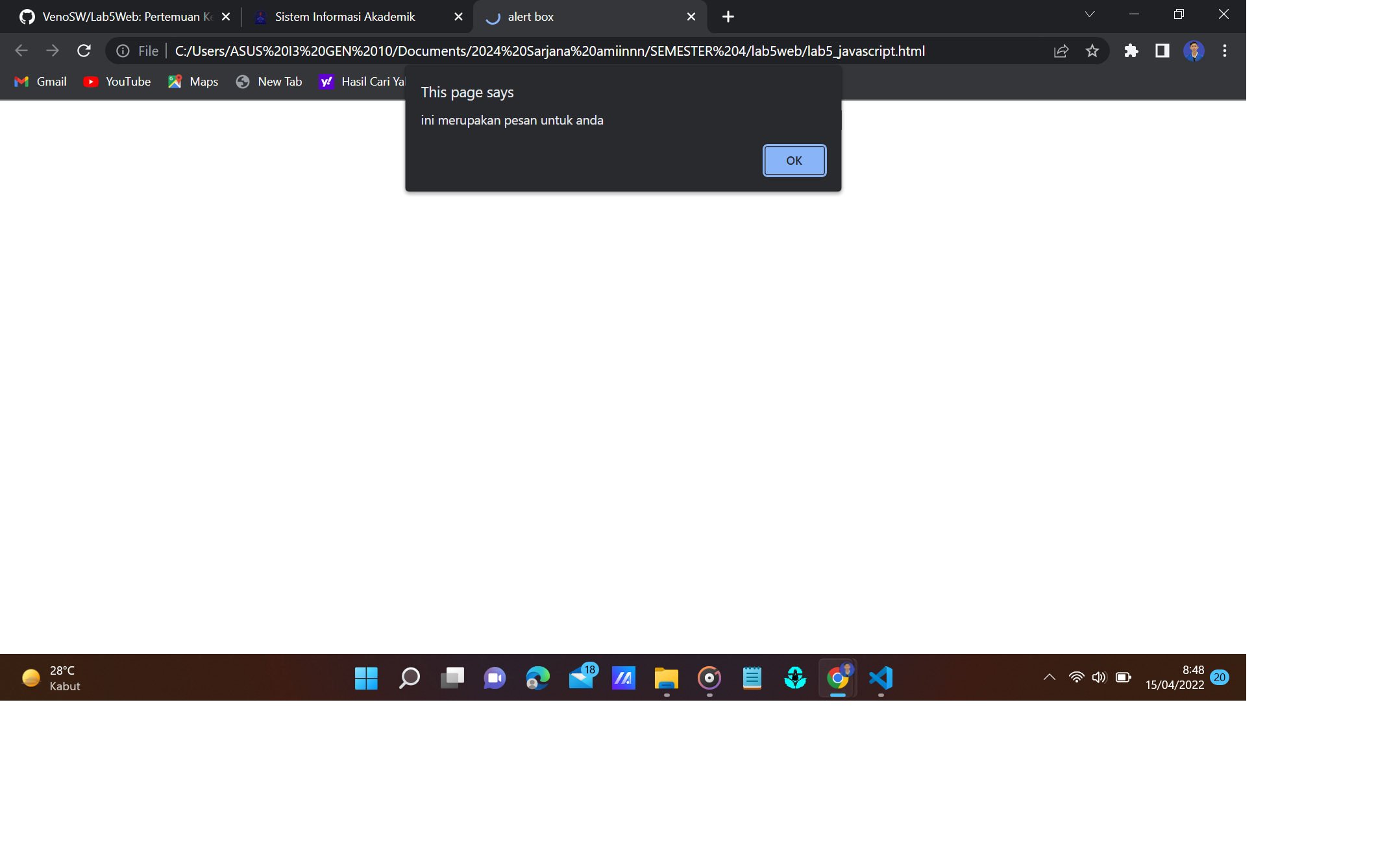The height and width of the screenshot is (868, 1389).
Task: Open the Chrome three-dot menu
Action: tap(1225, 51)
